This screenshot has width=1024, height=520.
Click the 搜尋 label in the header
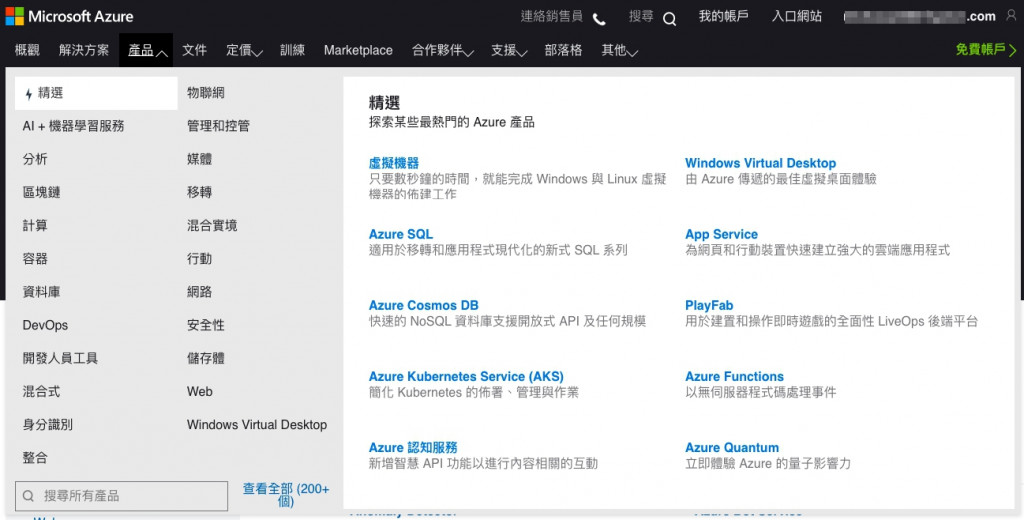point(641,16)
